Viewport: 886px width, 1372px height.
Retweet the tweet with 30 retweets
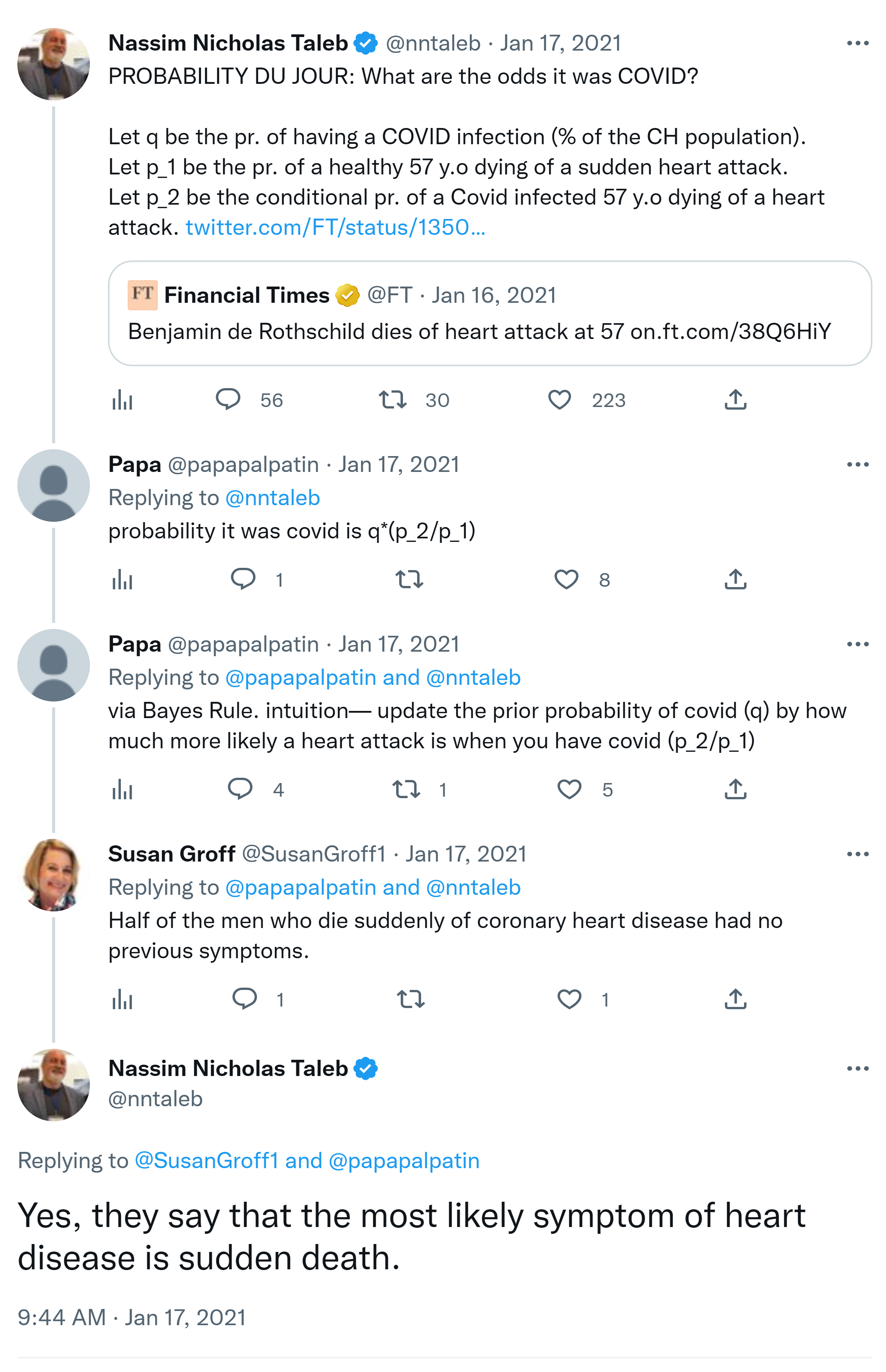click(392, 400)
